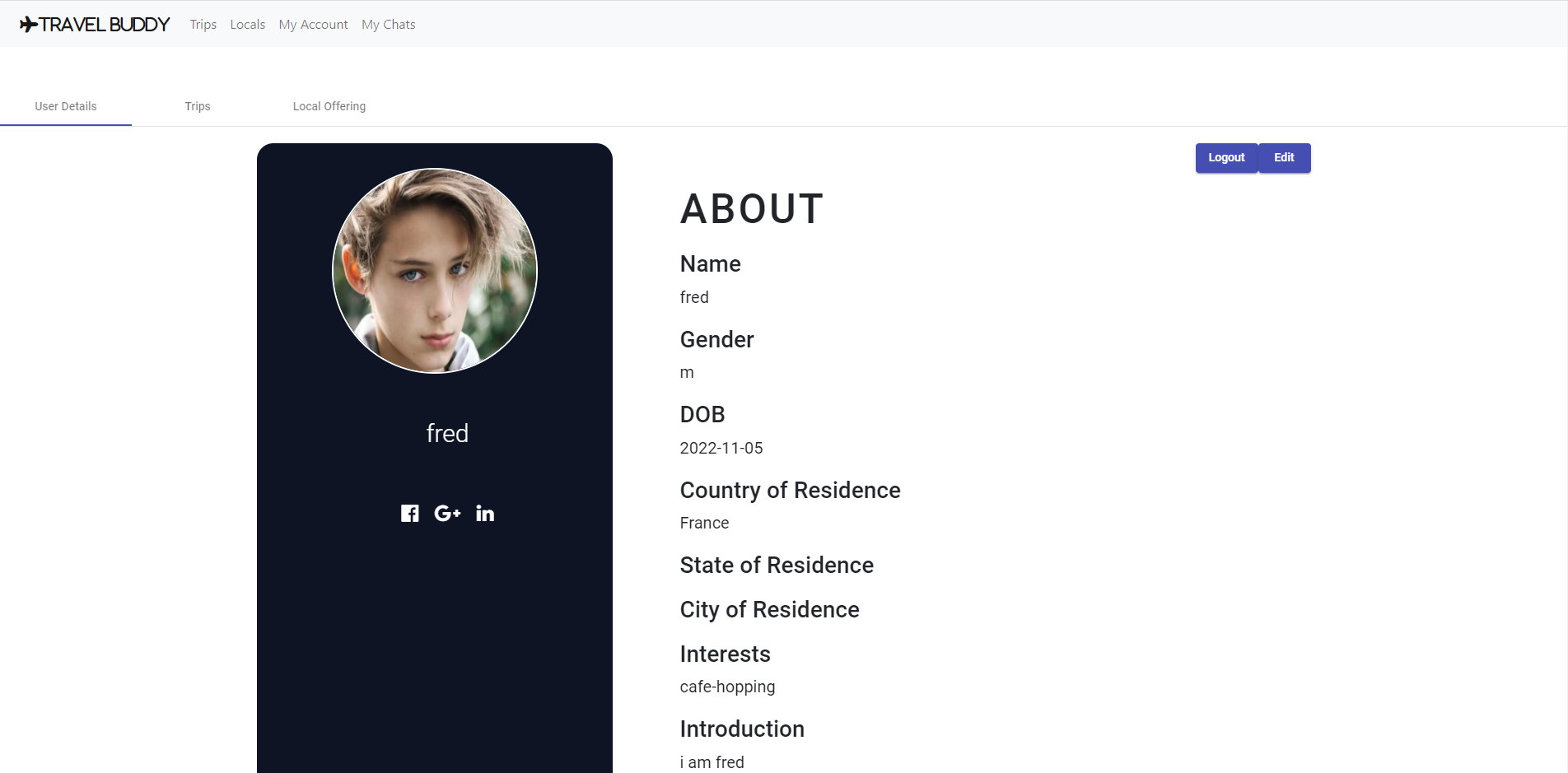1568x773 pixels.
Task: Switch to the Trips tab
Action: point(197,106)
